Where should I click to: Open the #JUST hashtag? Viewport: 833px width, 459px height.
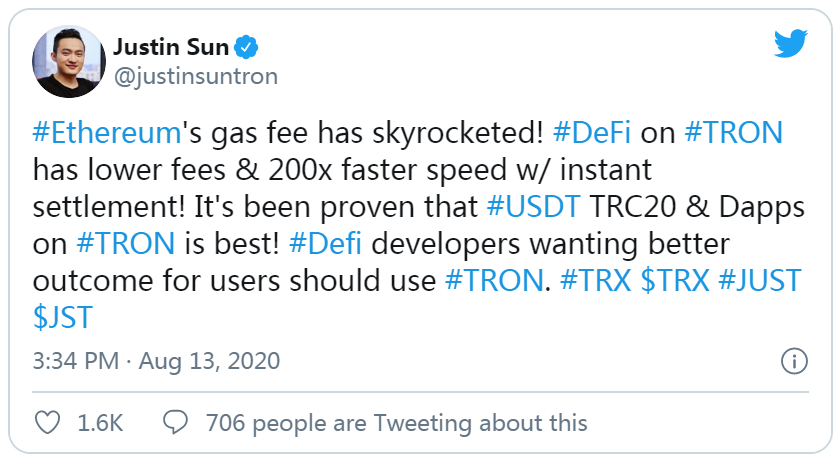pos(762,281)
